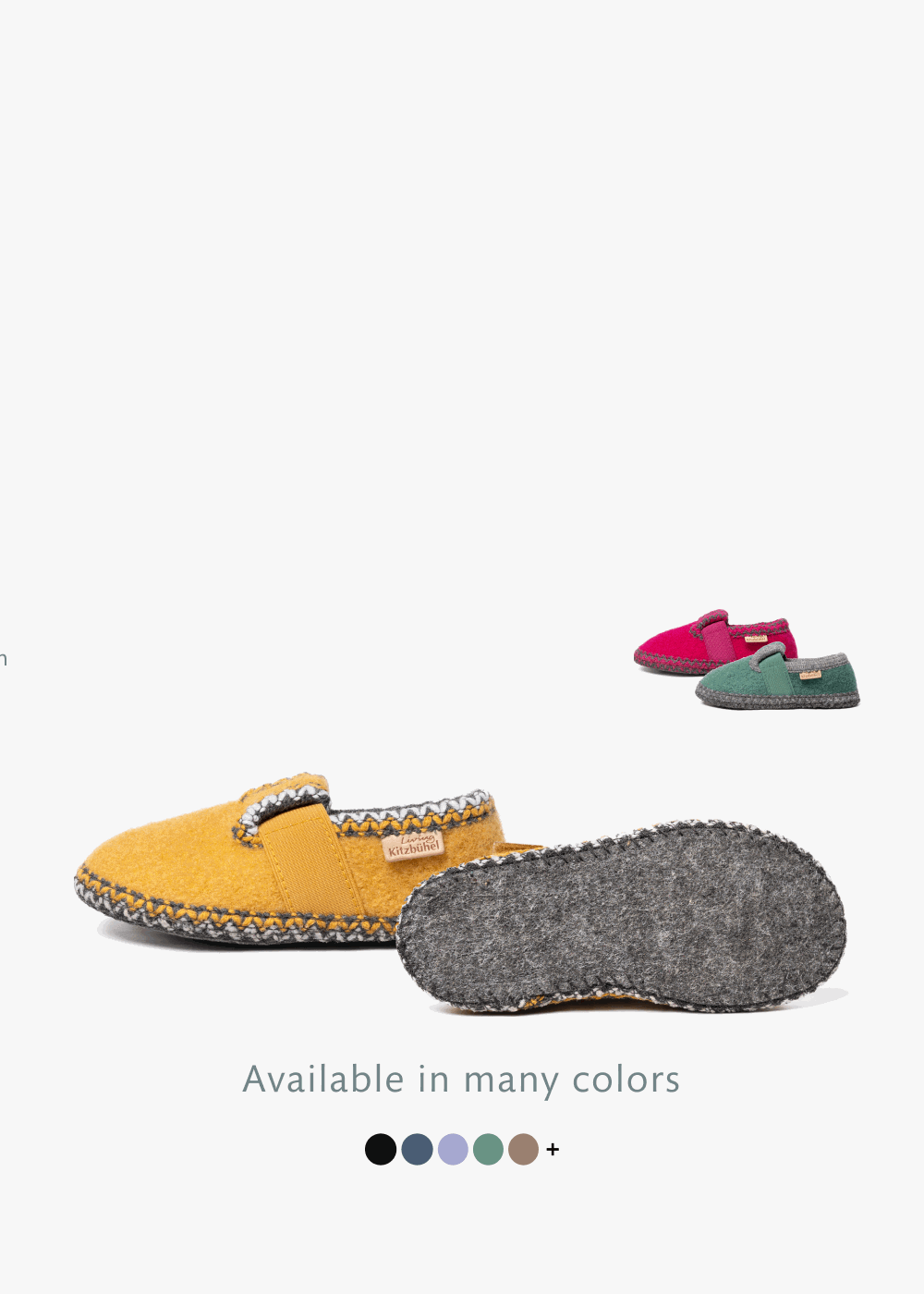The height and width of the screenshot is (1294, 924).
Task: Click the gray felt sole image
Action: coord(622,915)
